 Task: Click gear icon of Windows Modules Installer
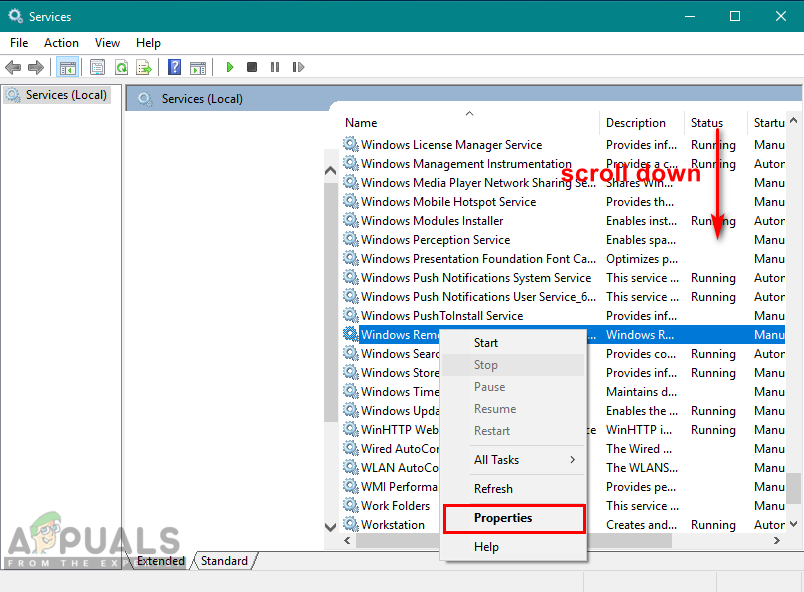(351, 220)
